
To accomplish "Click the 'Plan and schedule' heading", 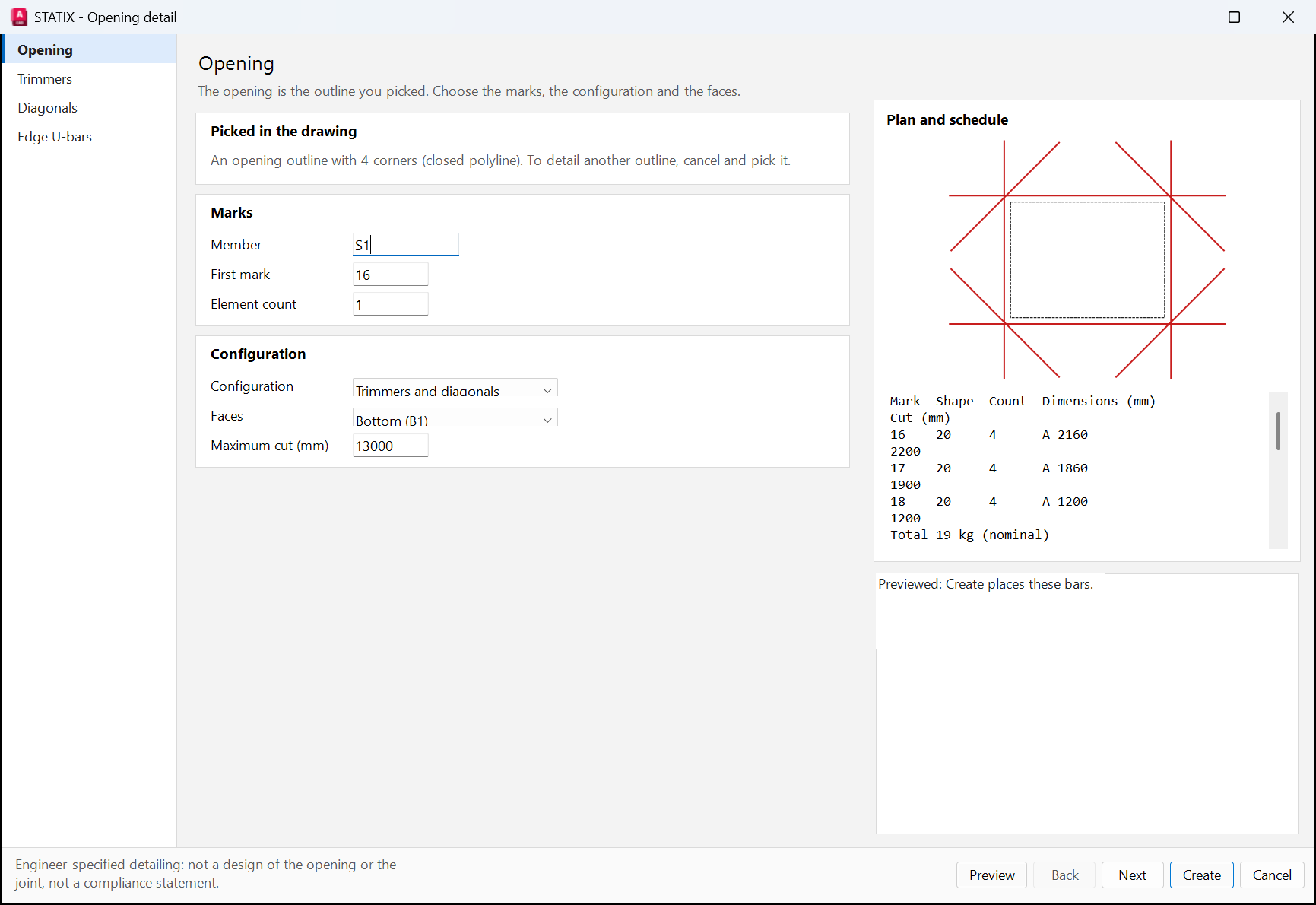I will pos(947,119).
